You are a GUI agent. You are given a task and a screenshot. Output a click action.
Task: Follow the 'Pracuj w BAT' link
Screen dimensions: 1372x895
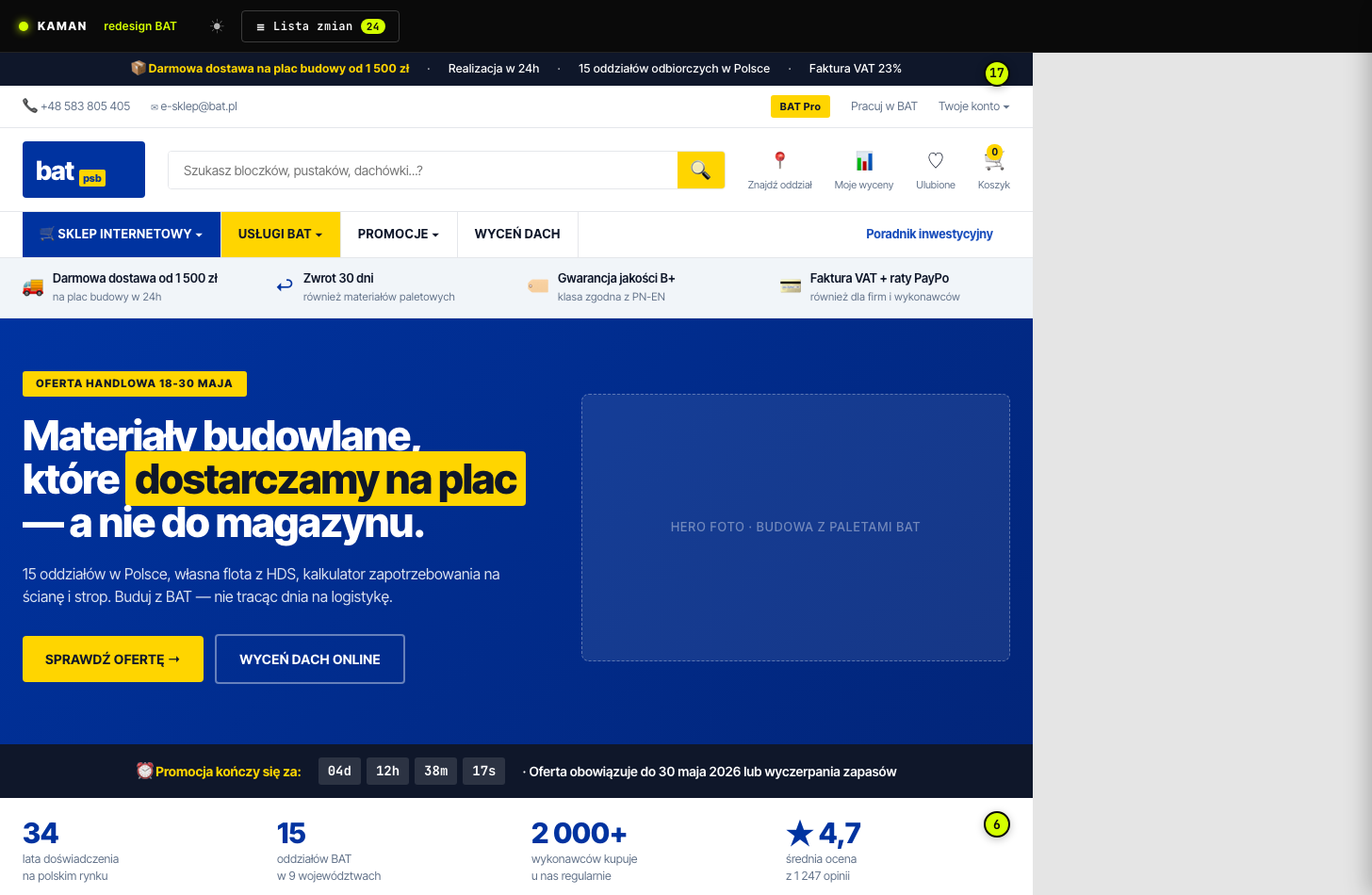pos(884,106)
